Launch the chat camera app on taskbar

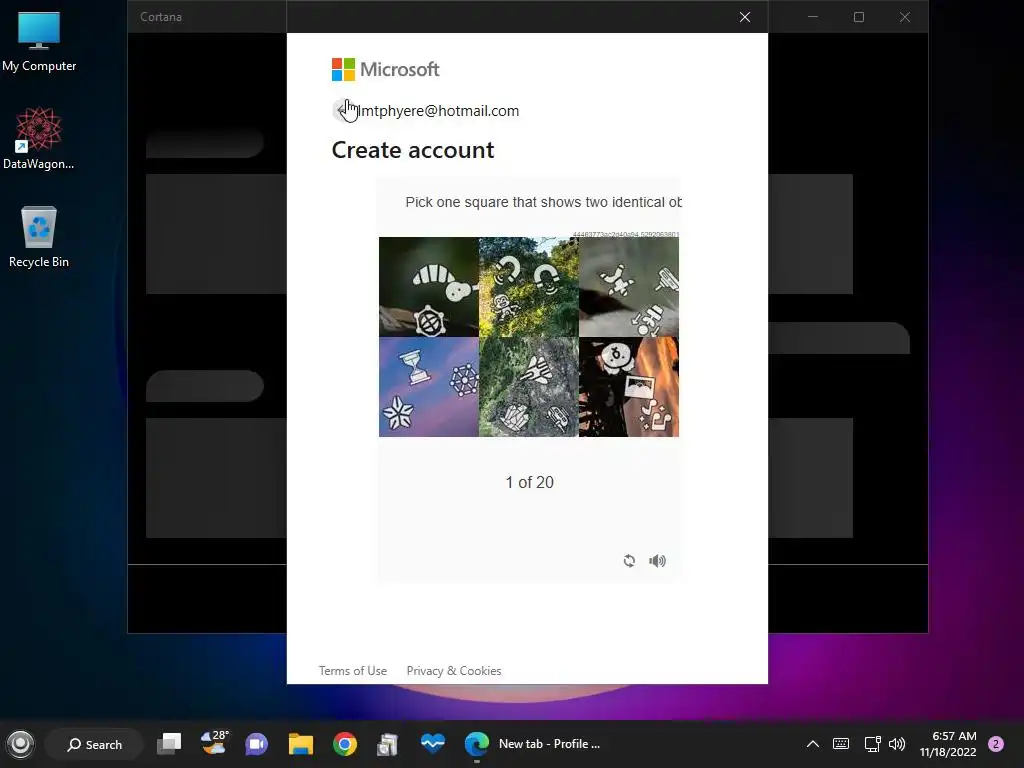(x=257, y=744)
